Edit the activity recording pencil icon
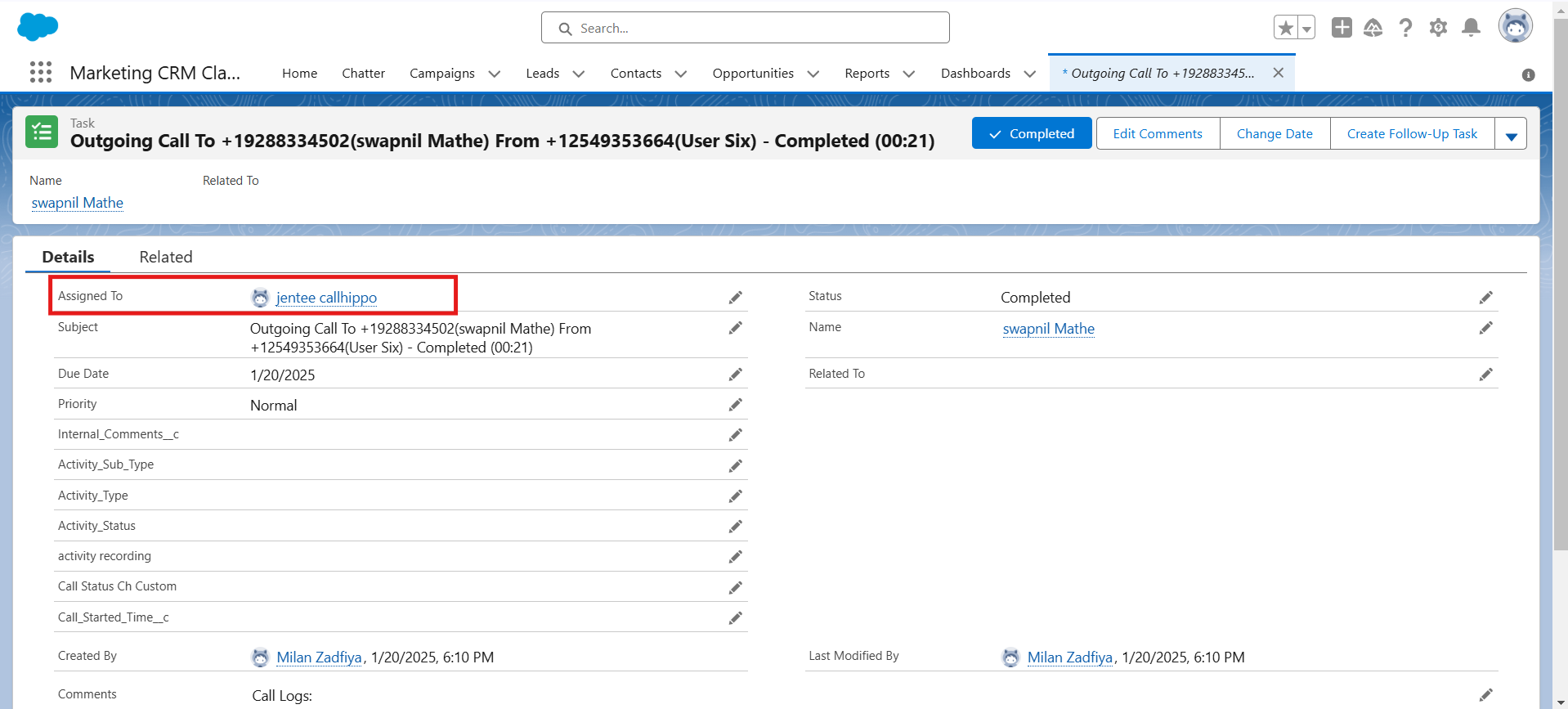 click(736, 557)
